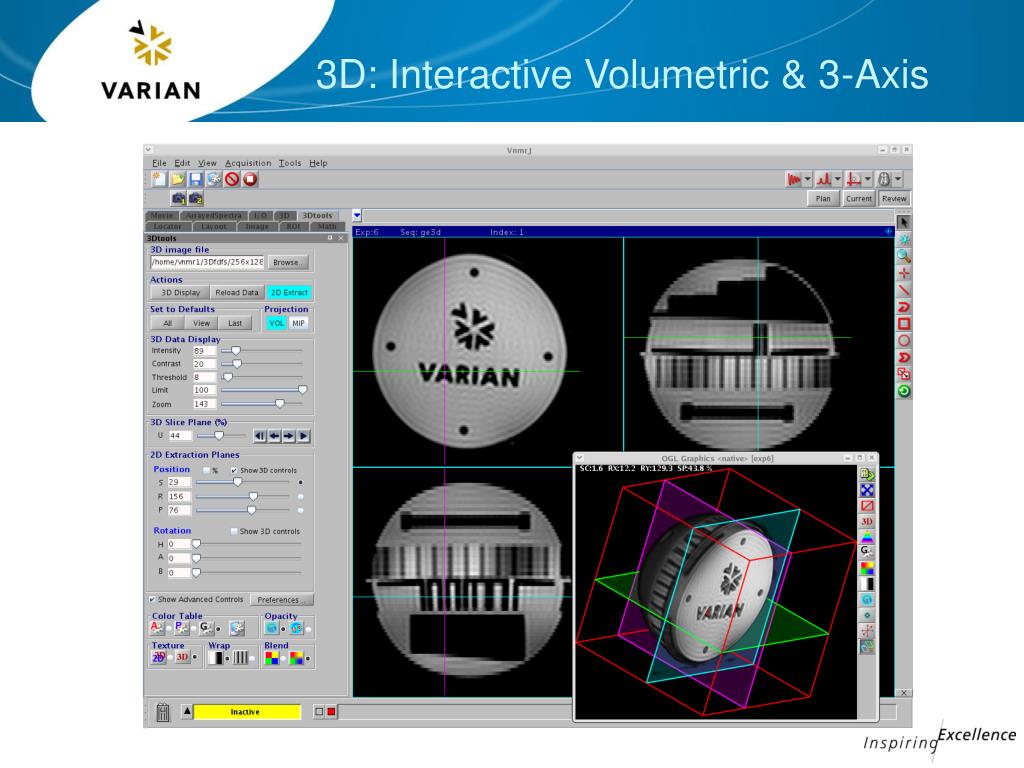1024x768 pixels.
Task: Select the red circle ROI tool
Action: [904, 341]
